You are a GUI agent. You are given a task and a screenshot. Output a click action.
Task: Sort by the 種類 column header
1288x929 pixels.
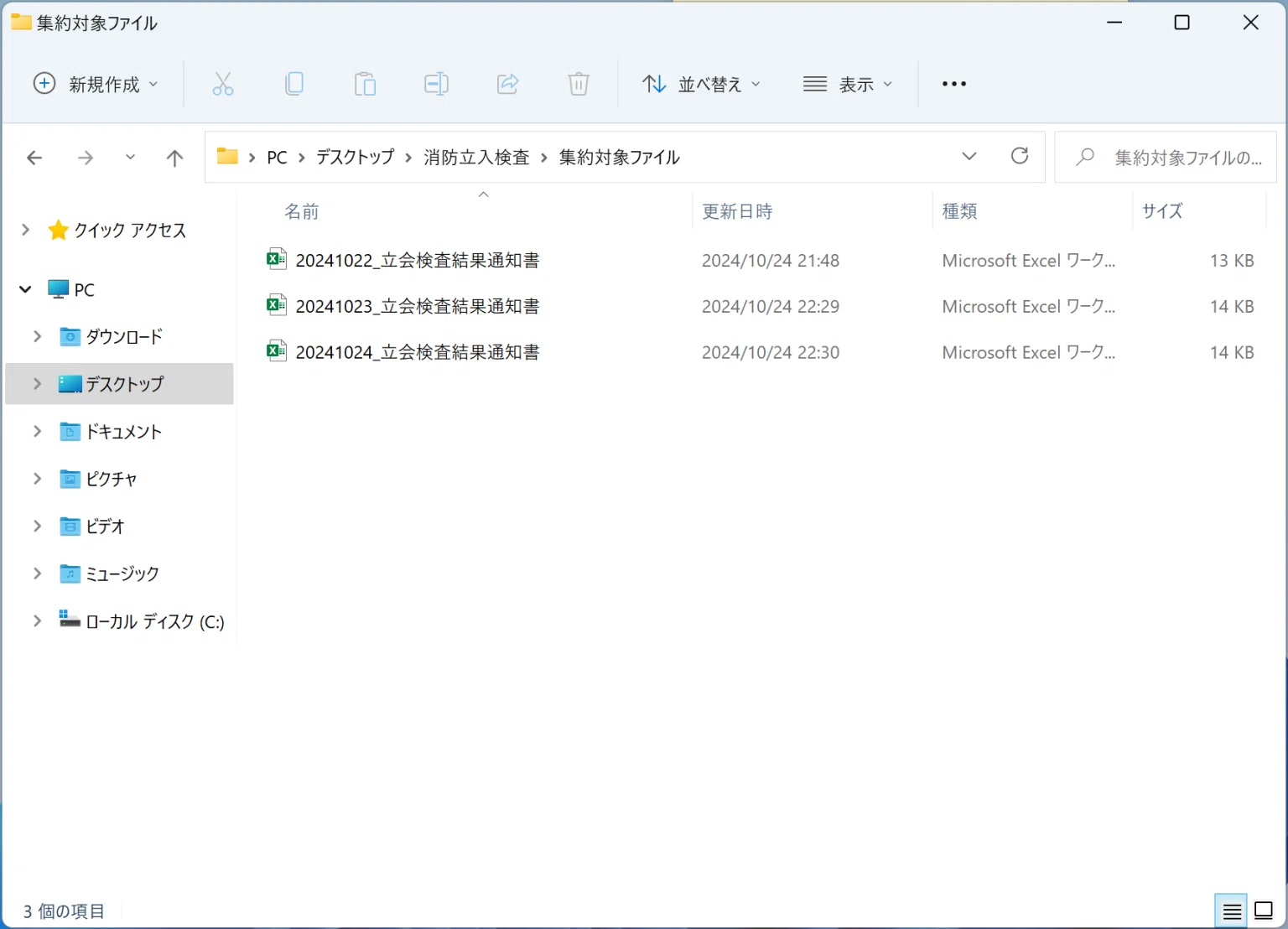[959, 211]
